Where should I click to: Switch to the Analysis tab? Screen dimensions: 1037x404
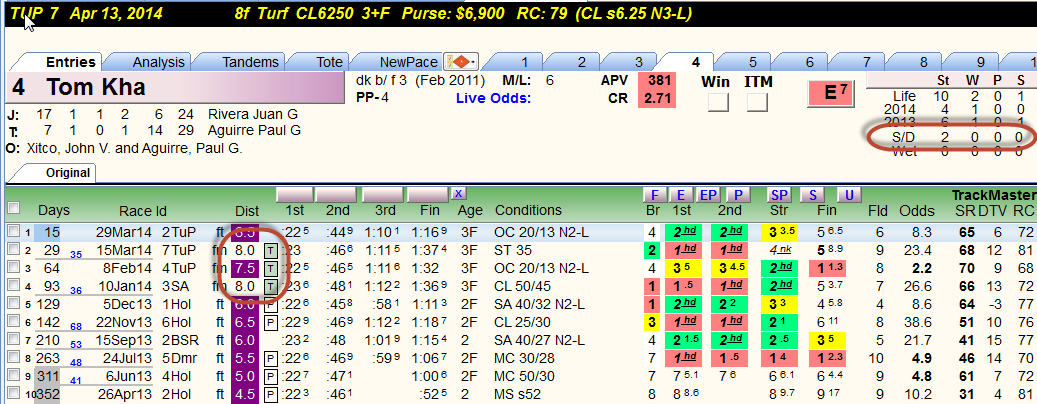(159, 62)
